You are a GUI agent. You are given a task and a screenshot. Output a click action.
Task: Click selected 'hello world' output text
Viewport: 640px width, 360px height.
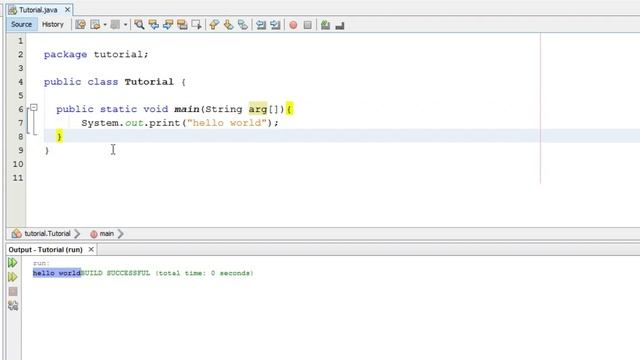click(57, 273)
